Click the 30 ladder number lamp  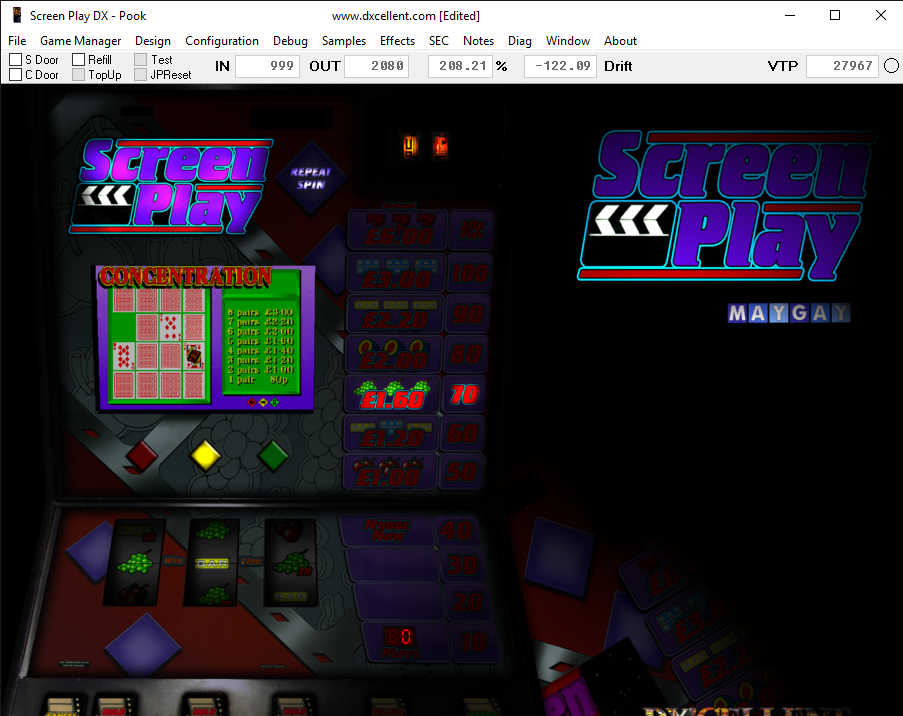(461, 566)
